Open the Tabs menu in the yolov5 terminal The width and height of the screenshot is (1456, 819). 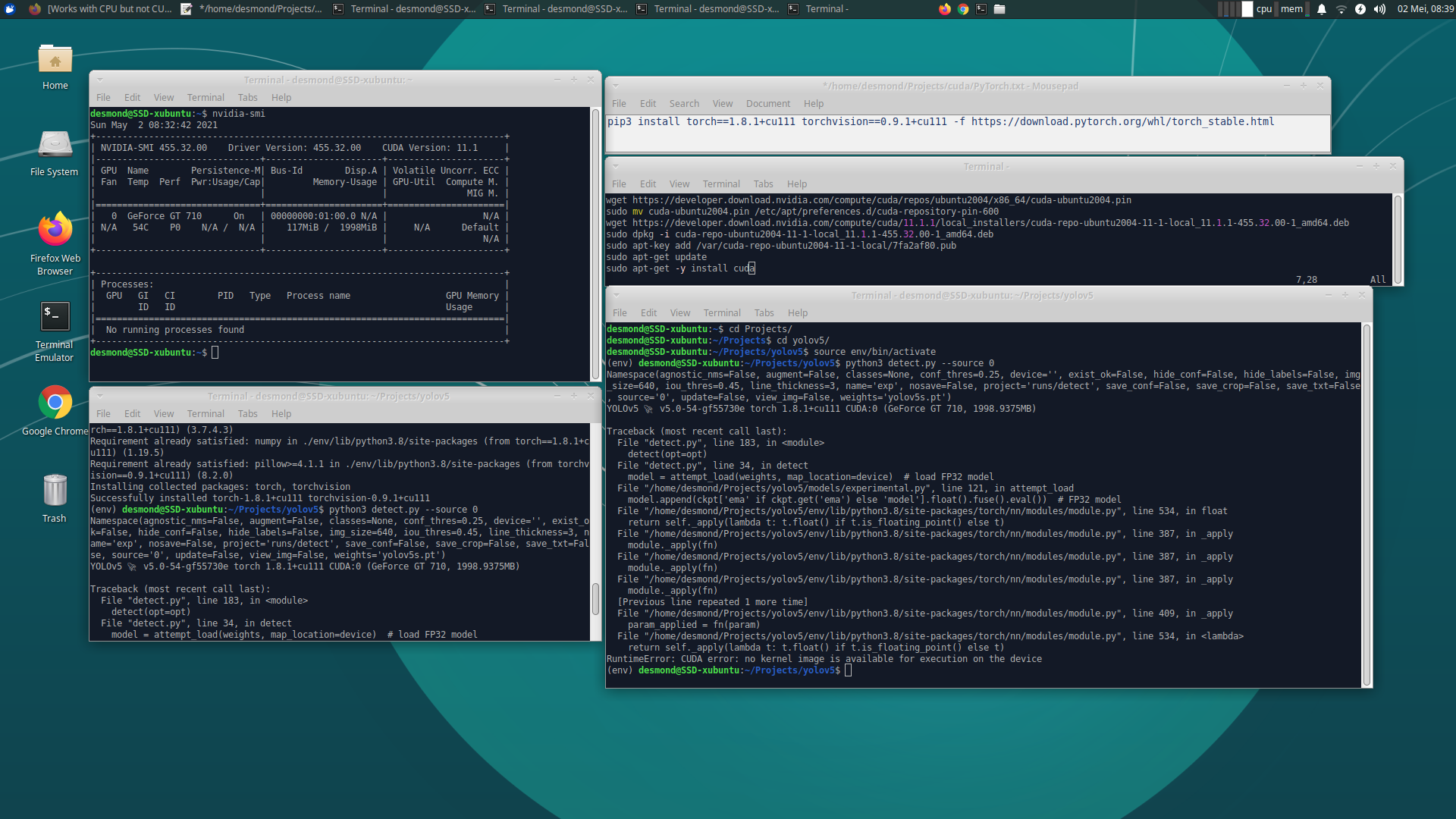(x=764, y=312)
